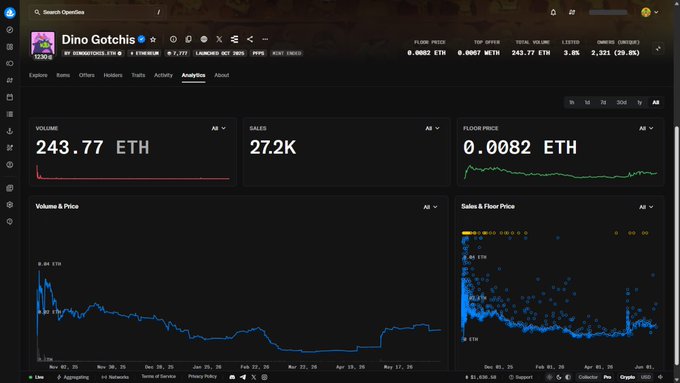Go to the About tab
The height and width of the screenshot is (383, 680).
click(x=222, y=75)
